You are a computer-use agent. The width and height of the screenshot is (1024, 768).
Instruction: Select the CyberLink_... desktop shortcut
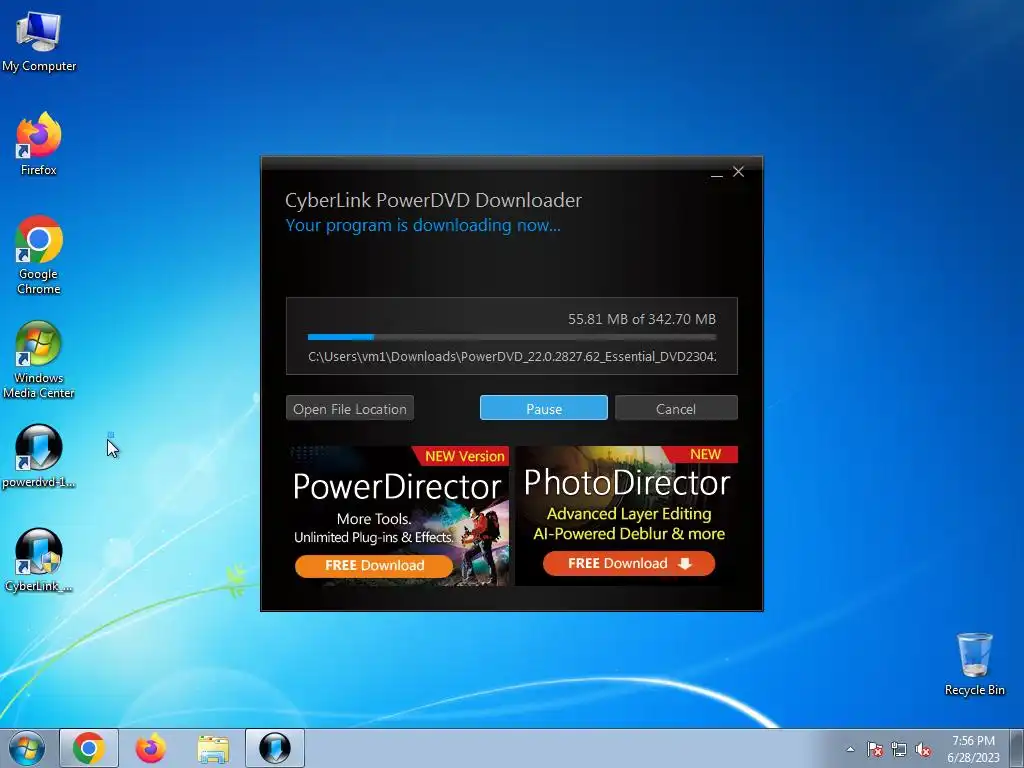[39, 560]
